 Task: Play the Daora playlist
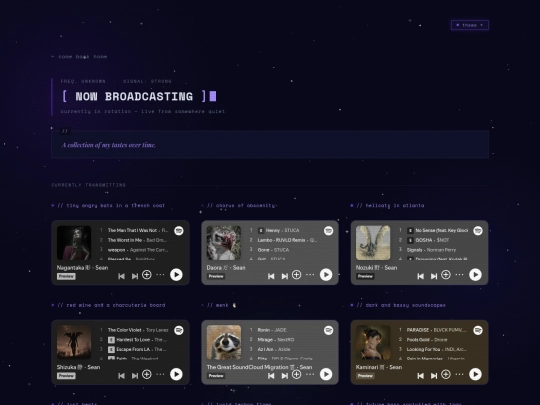(326, 275)
